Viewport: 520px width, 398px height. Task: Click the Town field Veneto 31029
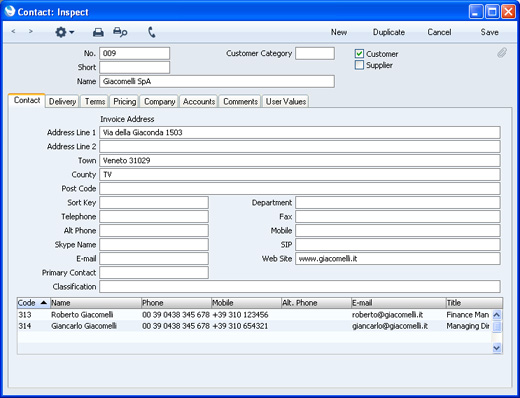pyautogui.click(x=300, y=160)
